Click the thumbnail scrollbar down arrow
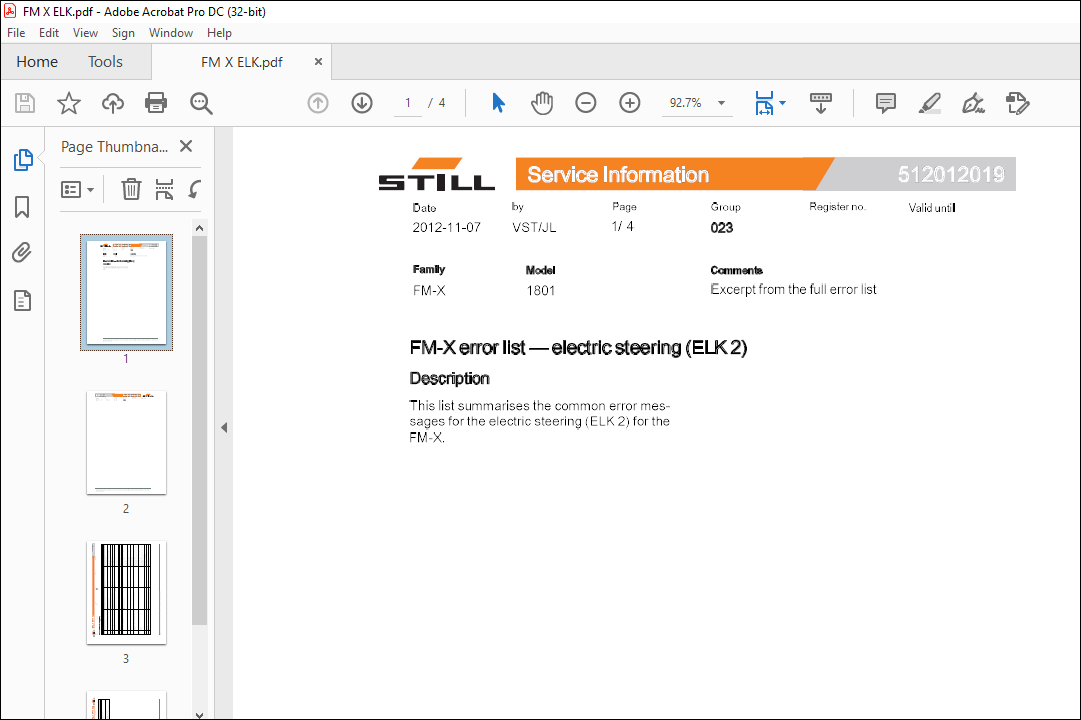This screenshot has width=1081, height=720. point(199,714)
